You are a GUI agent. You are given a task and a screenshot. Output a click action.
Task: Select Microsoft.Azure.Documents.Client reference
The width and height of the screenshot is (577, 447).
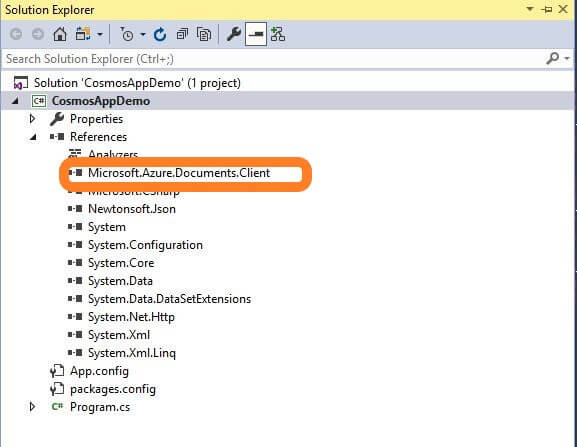pos(179,173)
